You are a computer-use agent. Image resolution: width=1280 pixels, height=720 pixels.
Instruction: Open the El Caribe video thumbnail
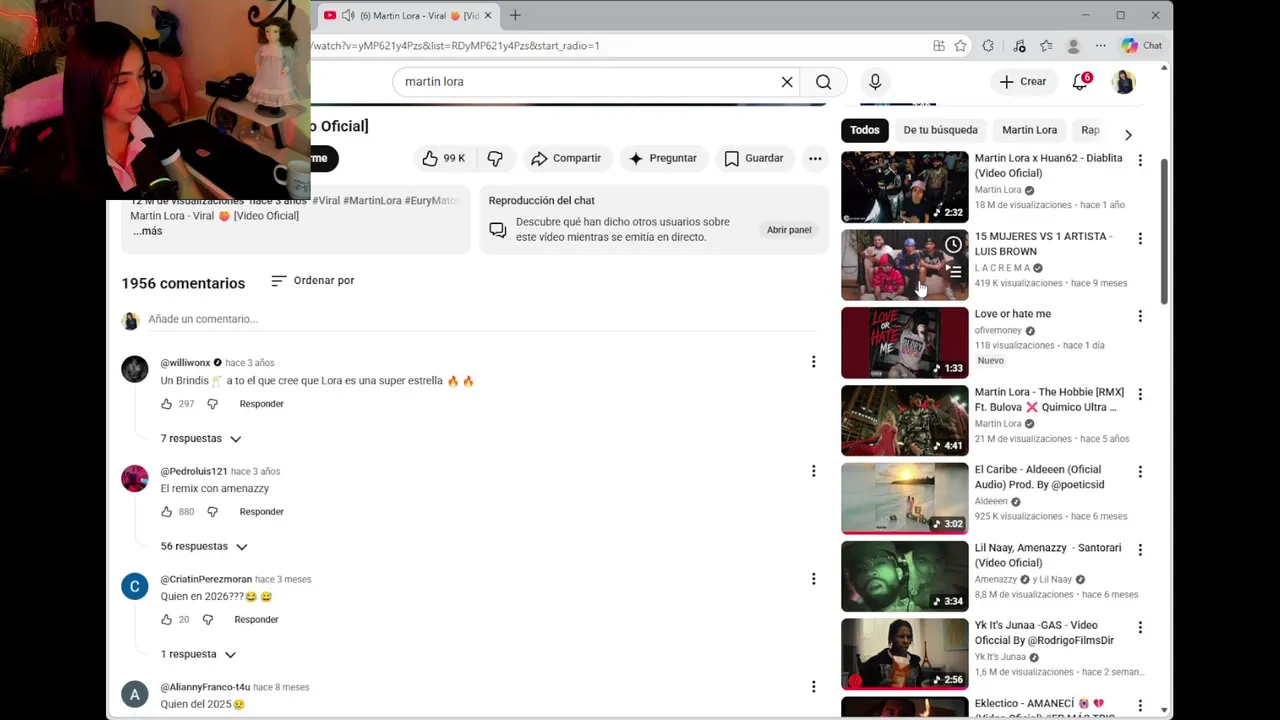905,498
